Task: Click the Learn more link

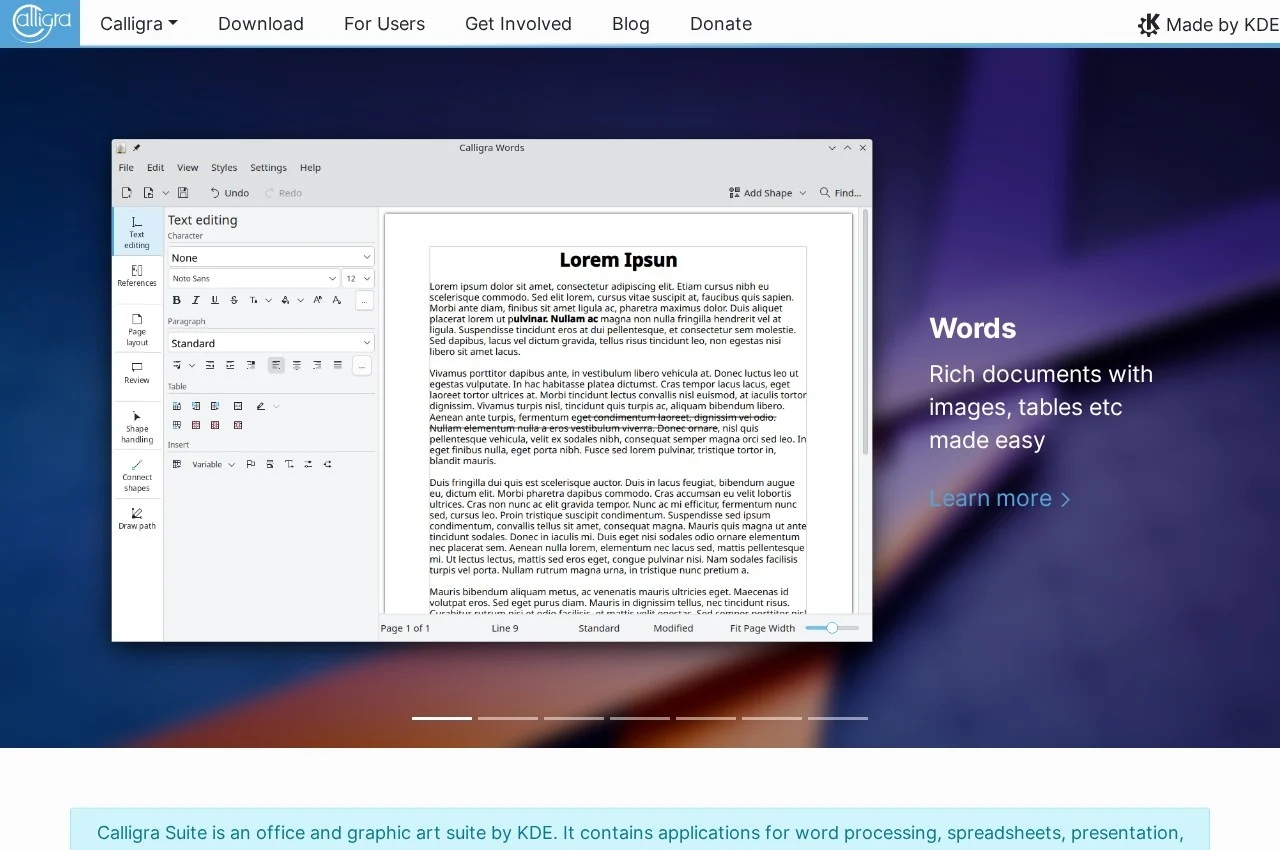Action: click(1000, 498)
